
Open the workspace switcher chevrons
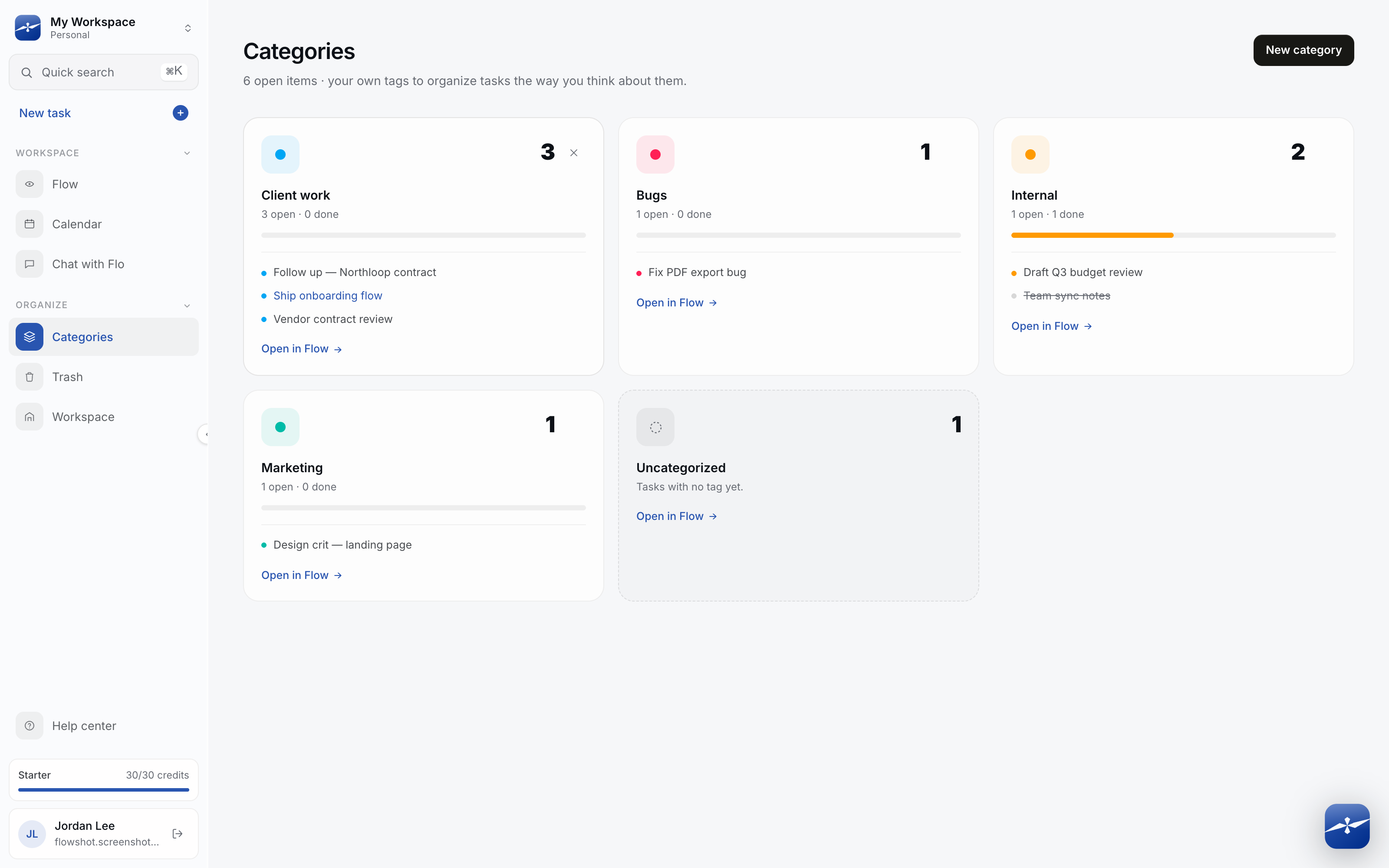pyautogui.click(x=188, y=28)
